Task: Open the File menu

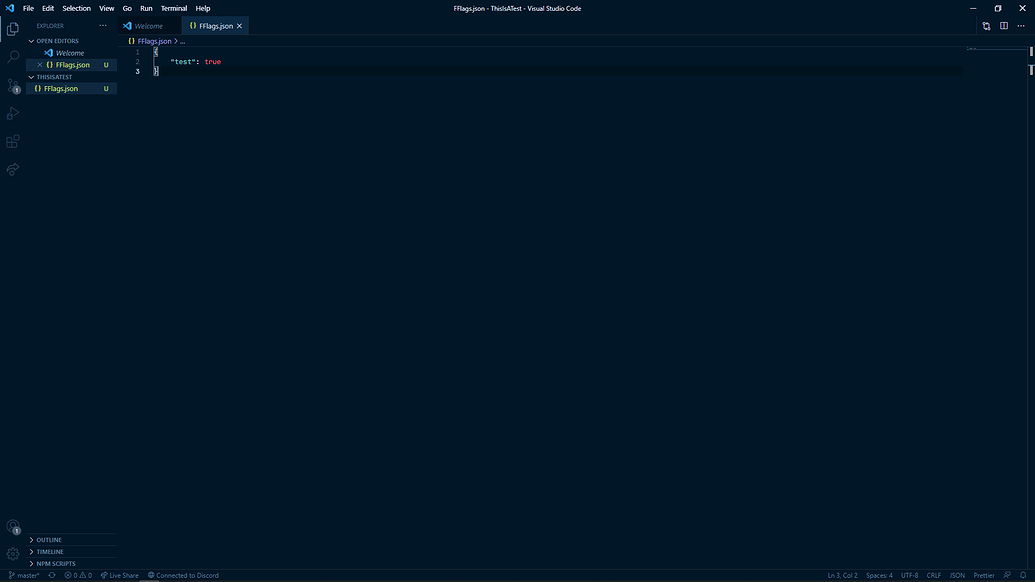Action: [x=28, y=9]
